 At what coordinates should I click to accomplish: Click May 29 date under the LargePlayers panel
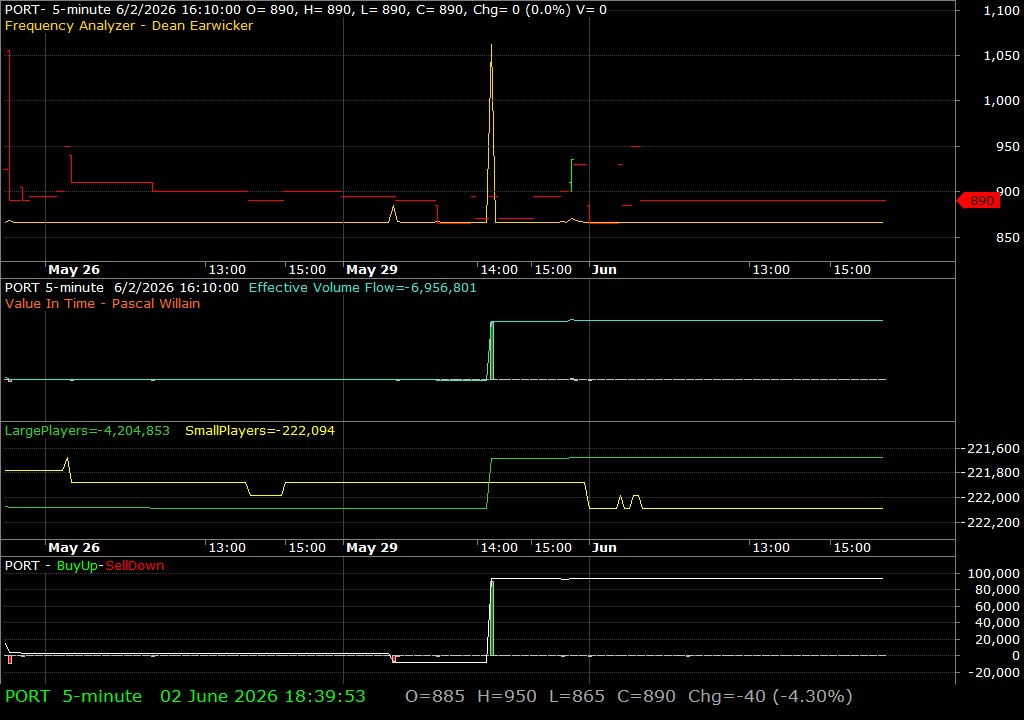tap(372, 548)
